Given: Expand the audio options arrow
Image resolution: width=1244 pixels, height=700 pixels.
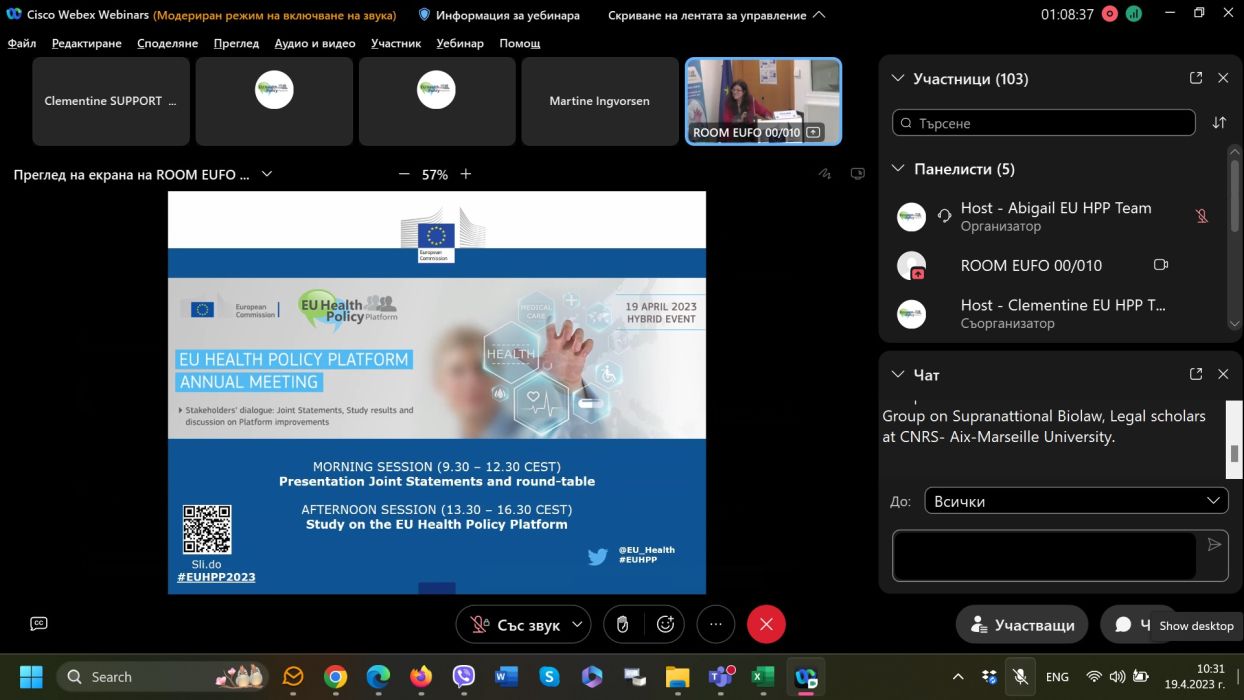Looking at the screenshot, I should point(577,625).
